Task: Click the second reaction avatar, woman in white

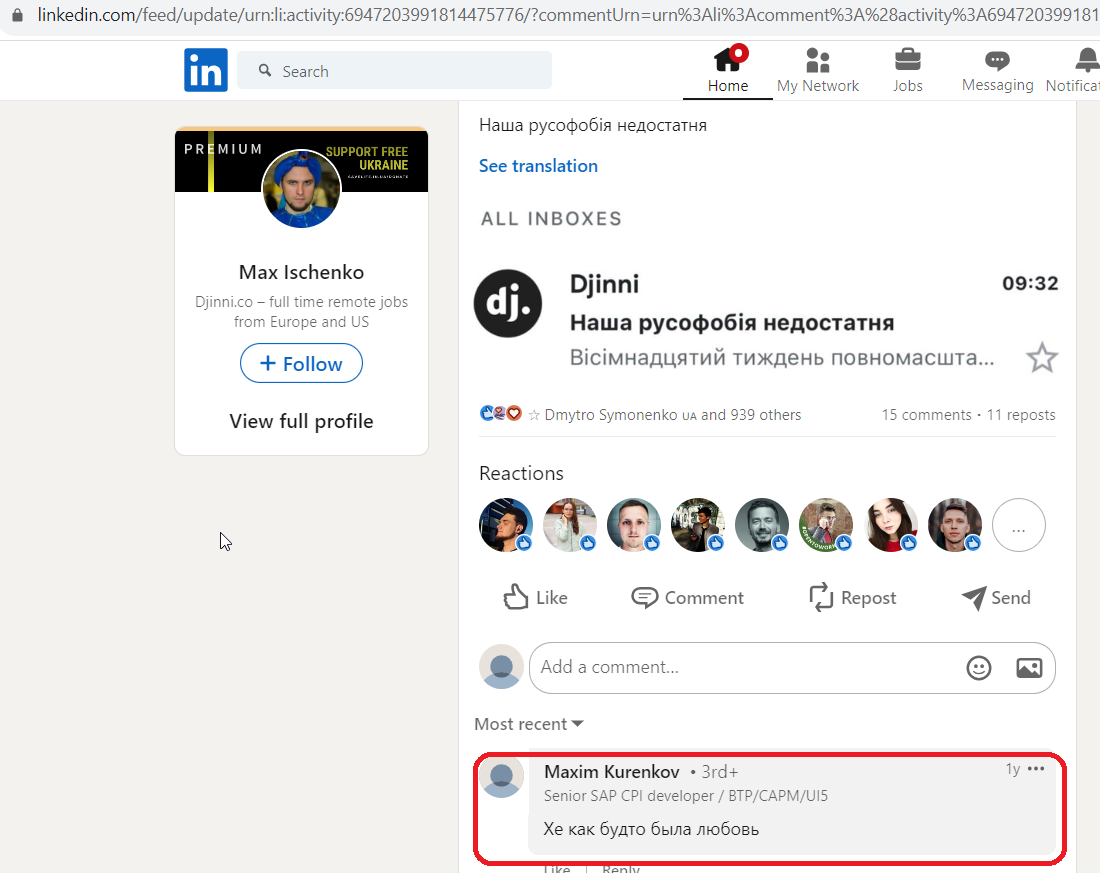Action: pyautogui.click(x=570, y=525)
